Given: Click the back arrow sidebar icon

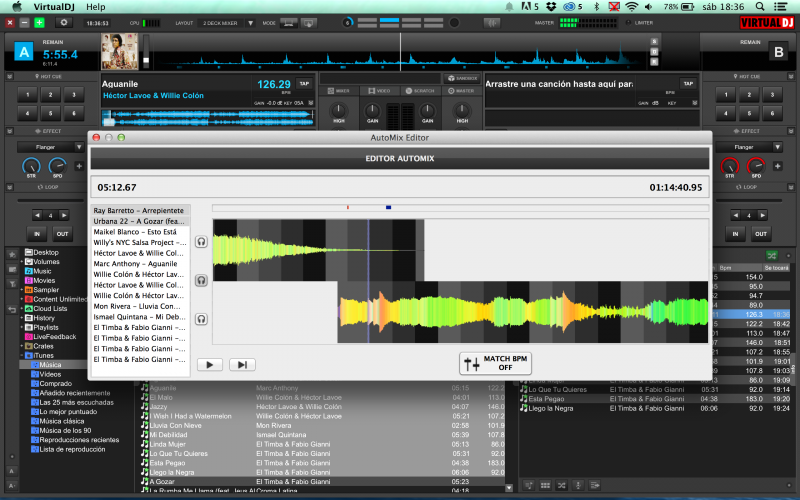Looking at the screenshot, I should [x=12, y=309].
